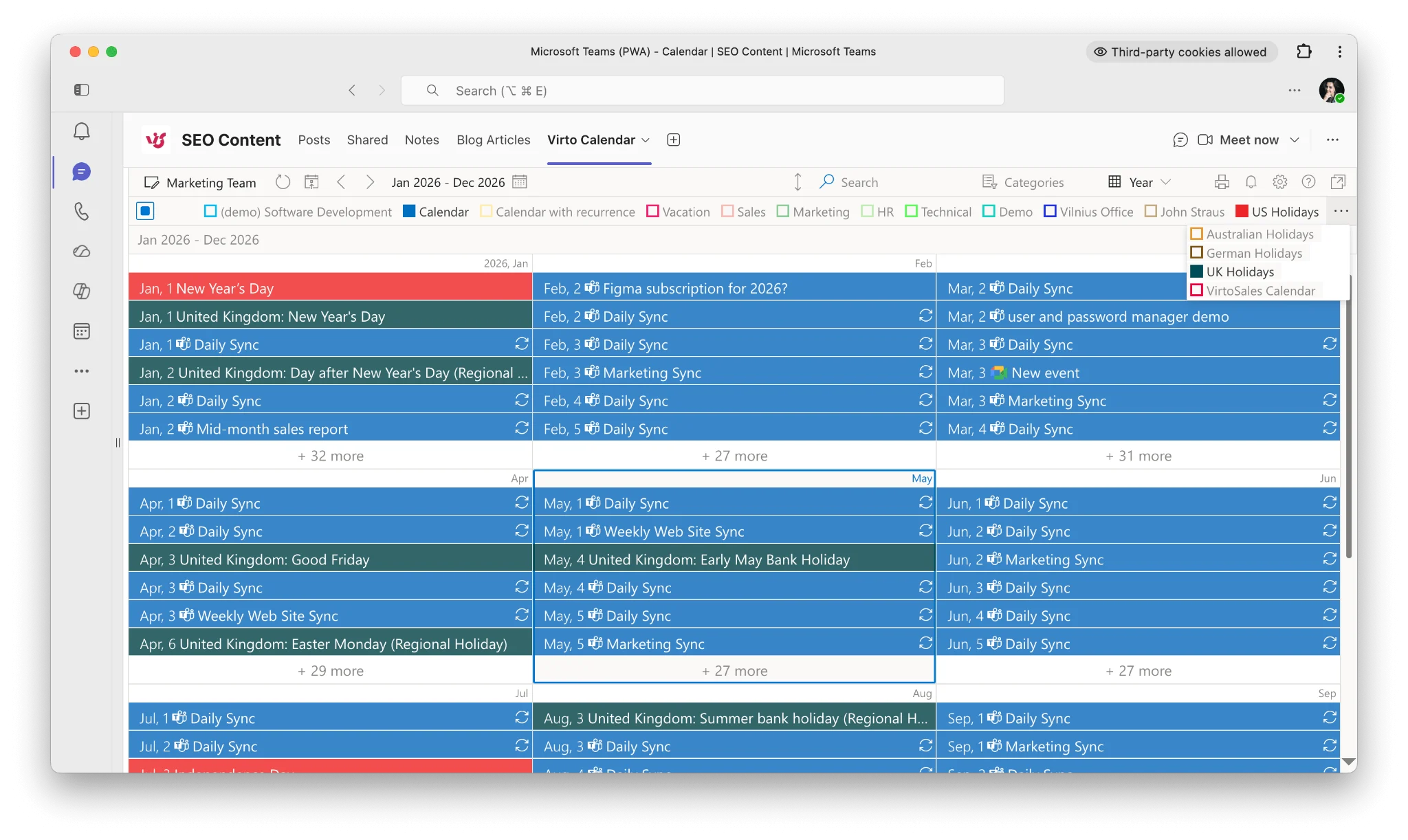Select the Virto Calendar tab

[x=591, y=140]
